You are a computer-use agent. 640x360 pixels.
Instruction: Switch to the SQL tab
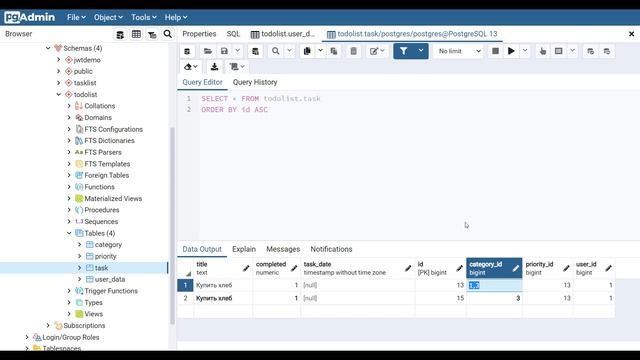233,34
